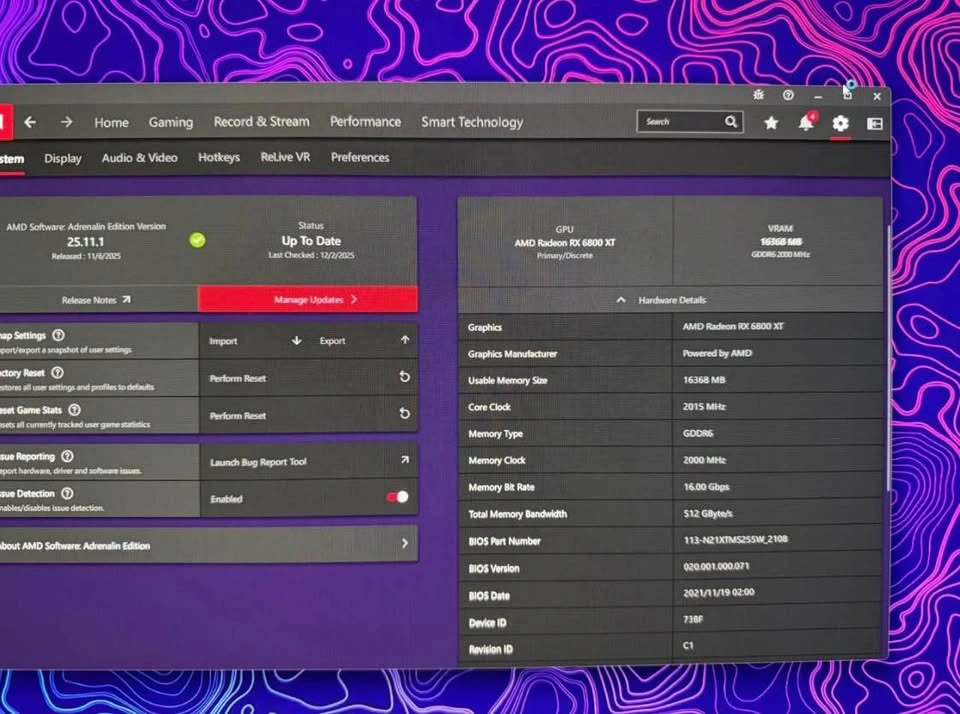The height and width of the screenshot is (714, 960).
Task: Go back with the left arrow
Action: [x=29, y=122]
